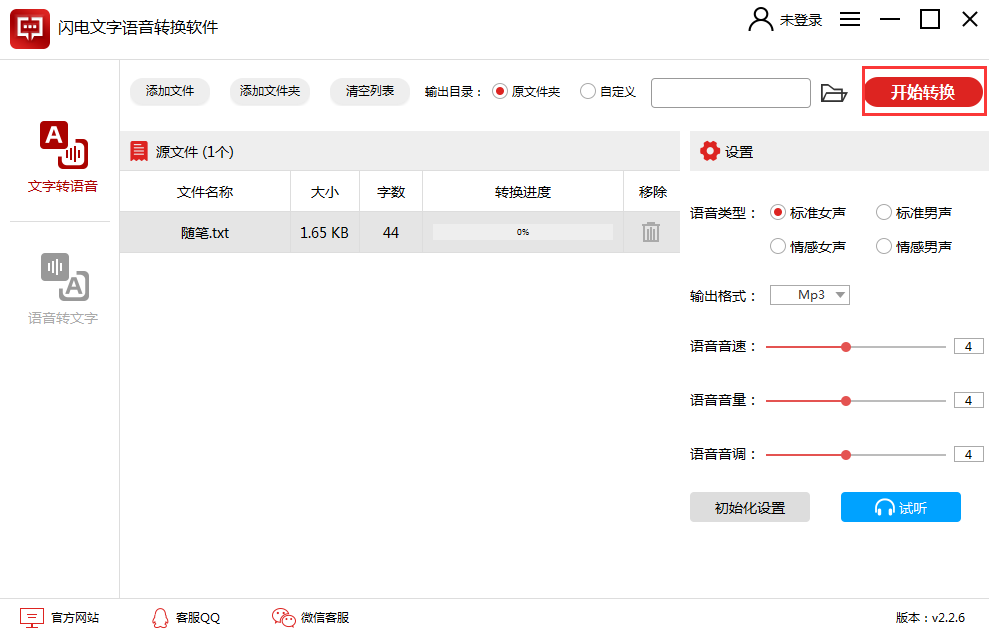Open 官方网站 from the footer
This screenshot has width=989, height=639.
click(x=59, y=617)
